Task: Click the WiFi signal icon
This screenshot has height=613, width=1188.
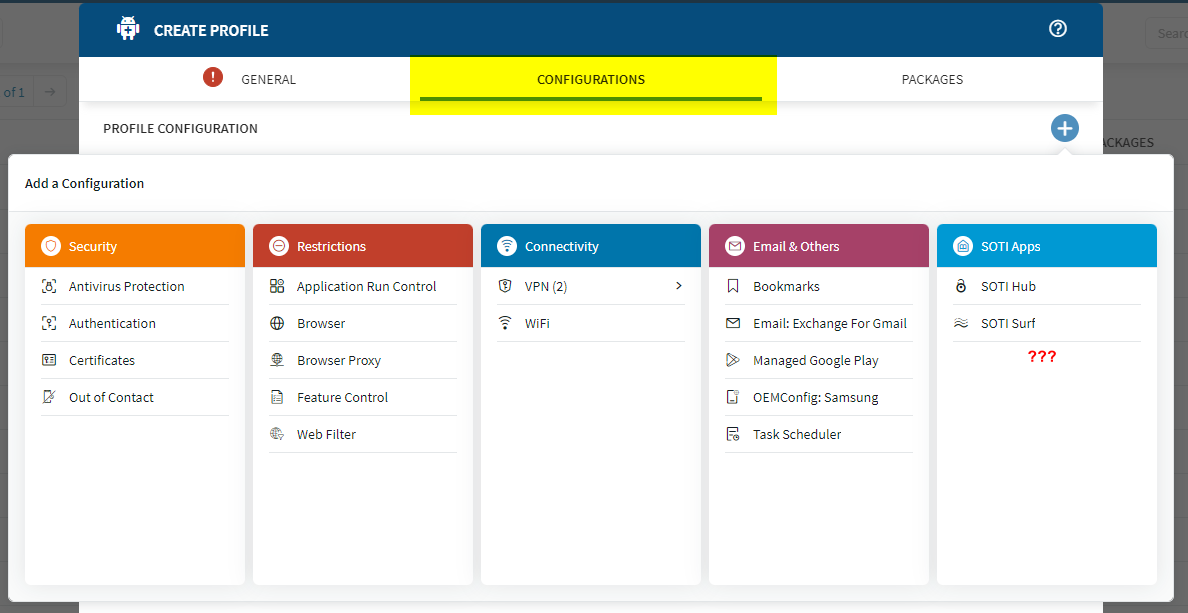Action: [x=506, y=323]
